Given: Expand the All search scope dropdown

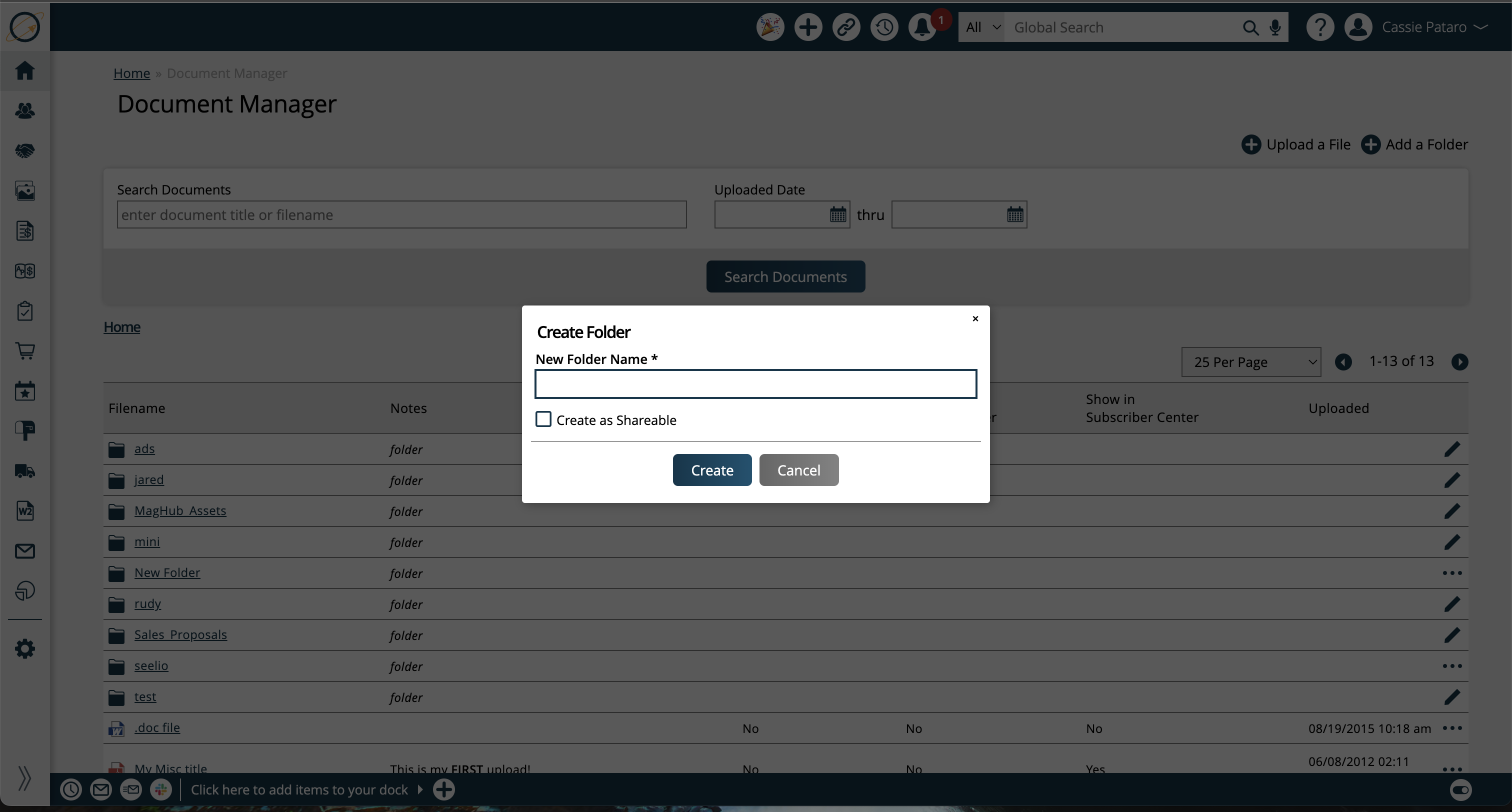Looking at the screenshot, I should (982, 27).
